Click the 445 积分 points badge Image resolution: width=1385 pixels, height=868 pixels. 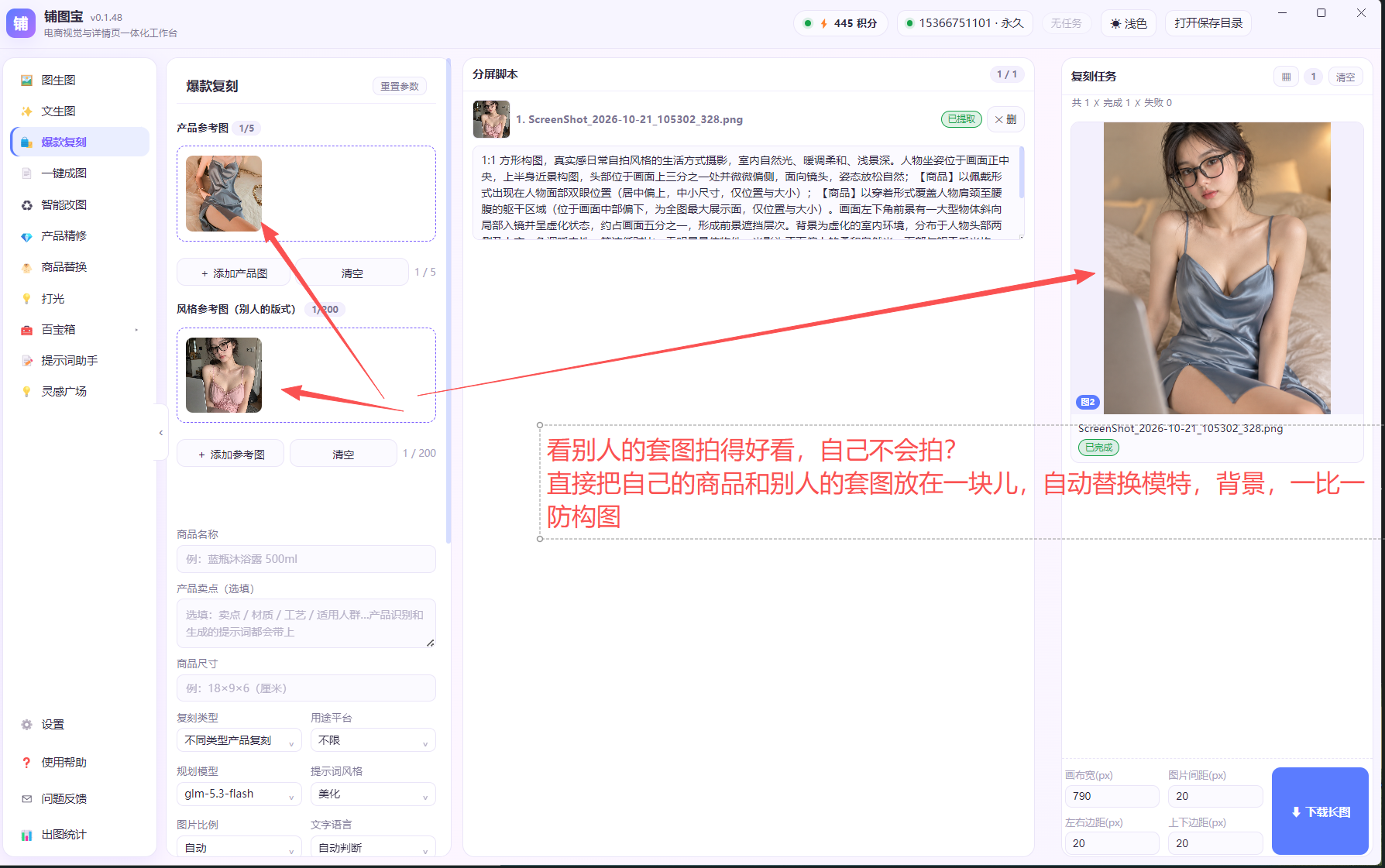[x=840, y=23]
